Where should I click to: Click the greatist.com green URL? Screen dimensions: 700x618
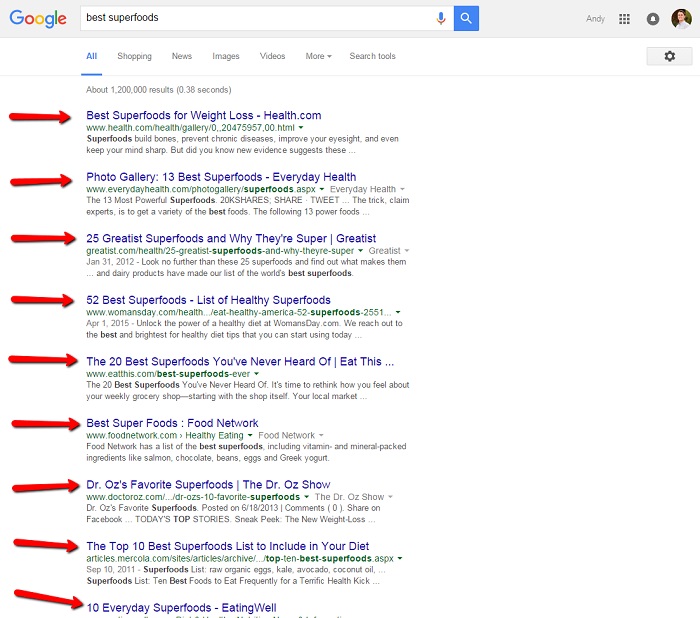point(220,251)
